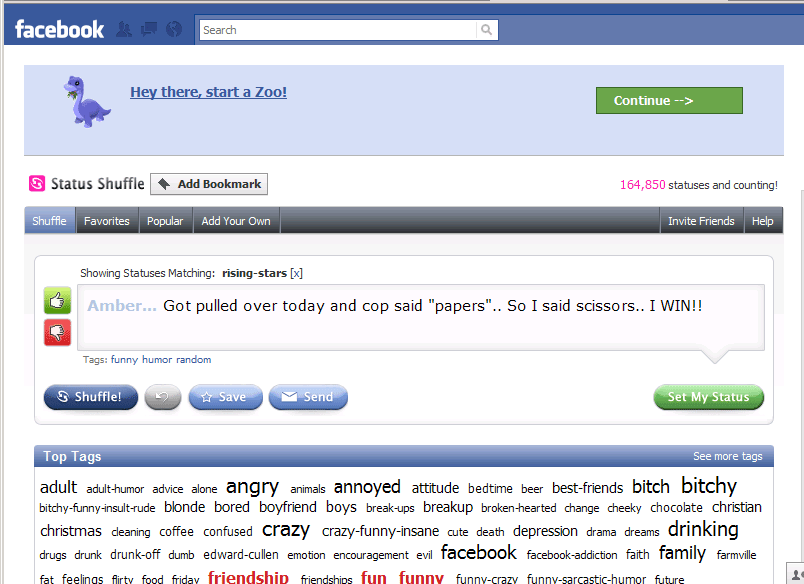The height and width of the screenshot is (584, 804).
Task: Click the '164,850' status count text
Action: tap(642, 185)
